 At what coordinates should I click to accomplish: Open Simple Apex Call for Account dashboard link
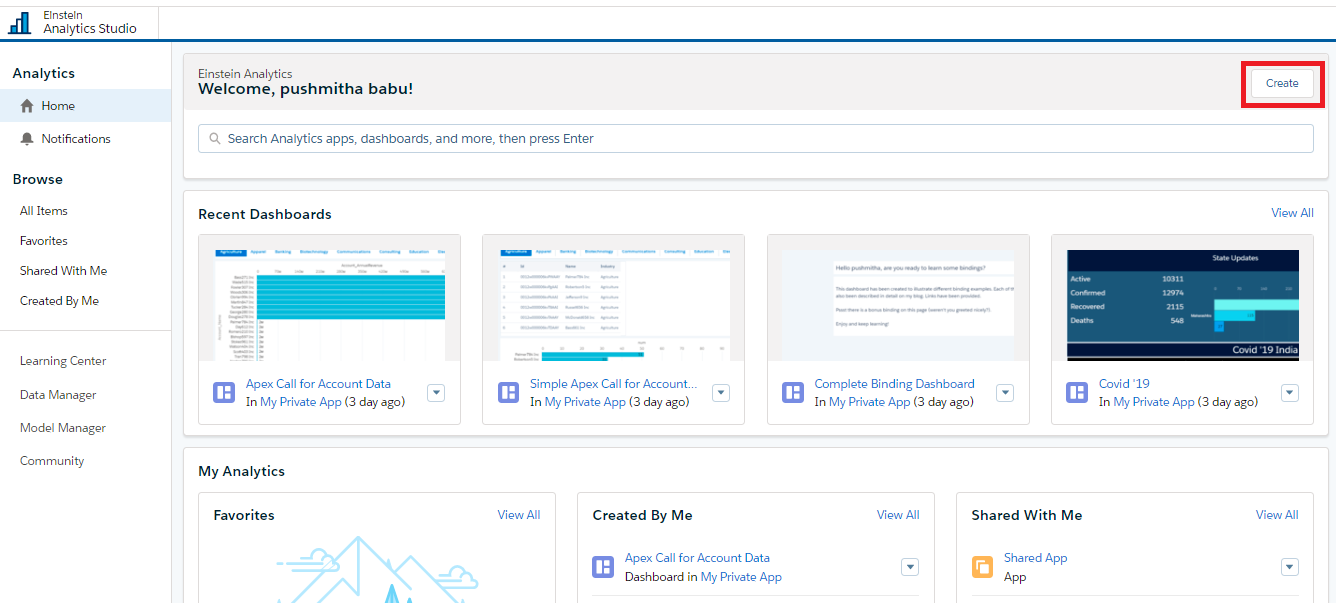click(x=613, y=384)
